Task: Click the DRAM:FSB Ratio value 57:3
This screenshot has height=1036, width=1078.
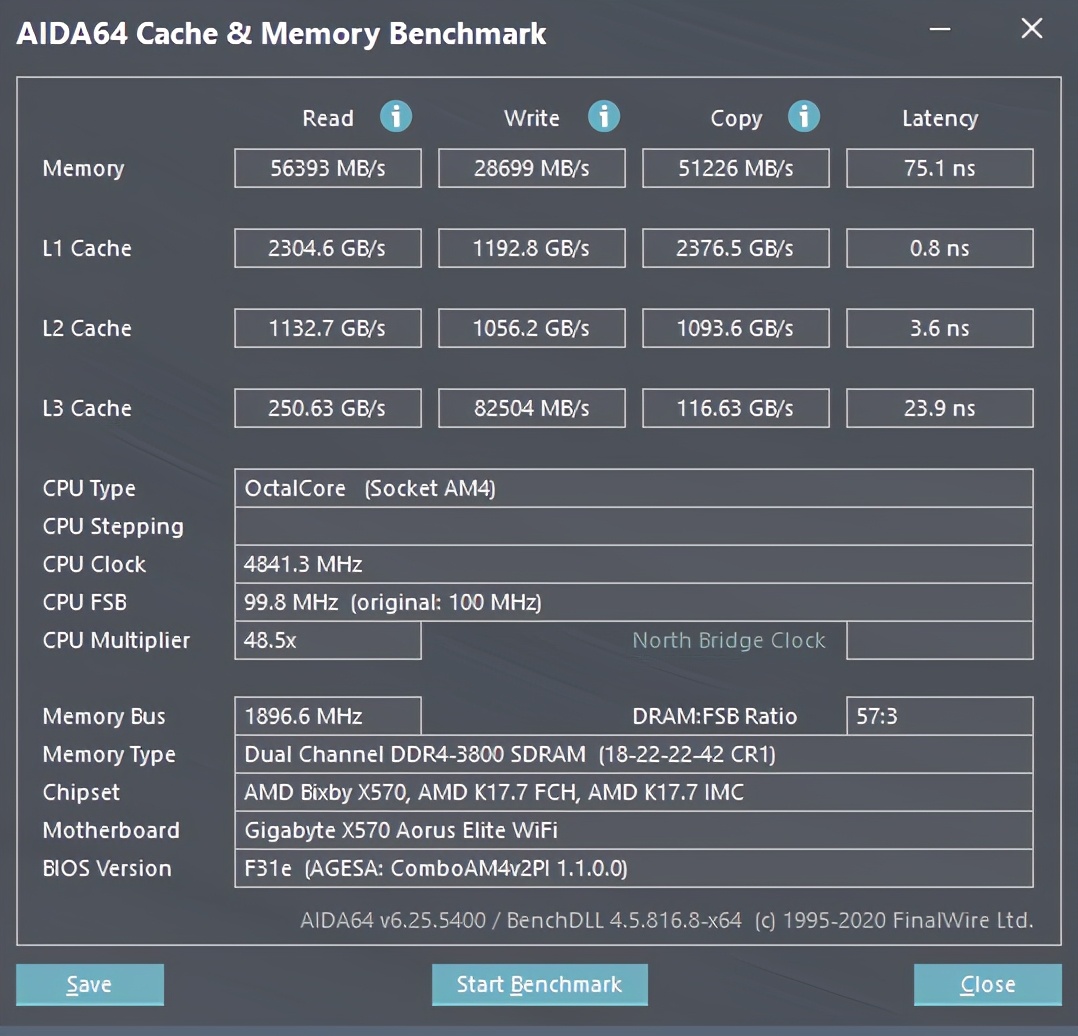Action: coord(939,715)
